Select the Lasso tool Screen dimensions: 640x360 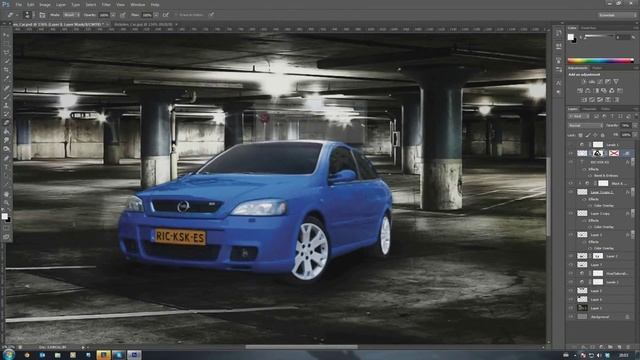click(x=6, y=53)
